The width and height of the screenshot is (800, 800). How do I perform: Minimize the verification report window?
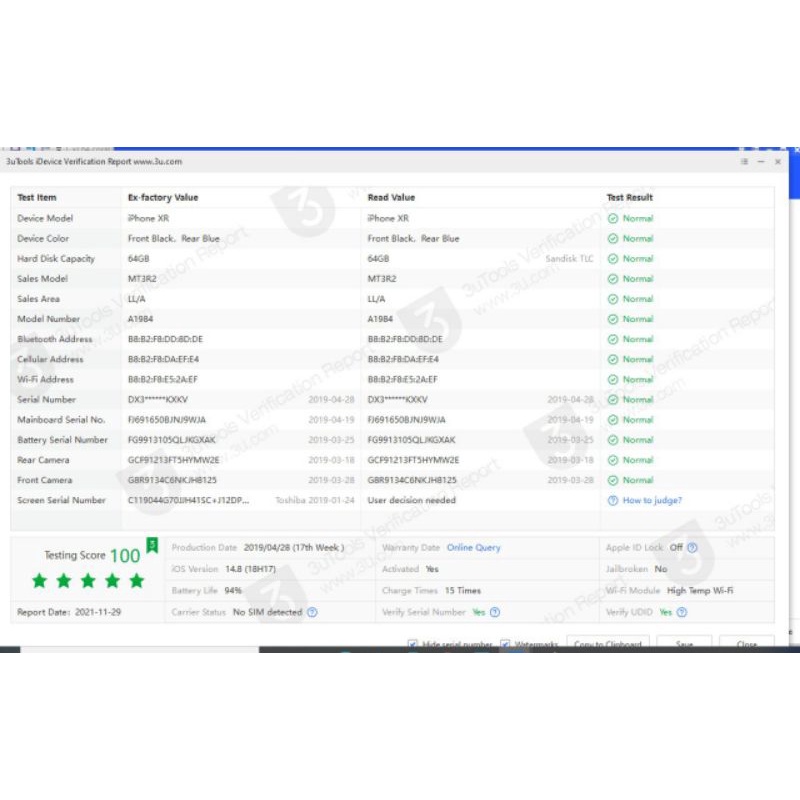(762, 161)
